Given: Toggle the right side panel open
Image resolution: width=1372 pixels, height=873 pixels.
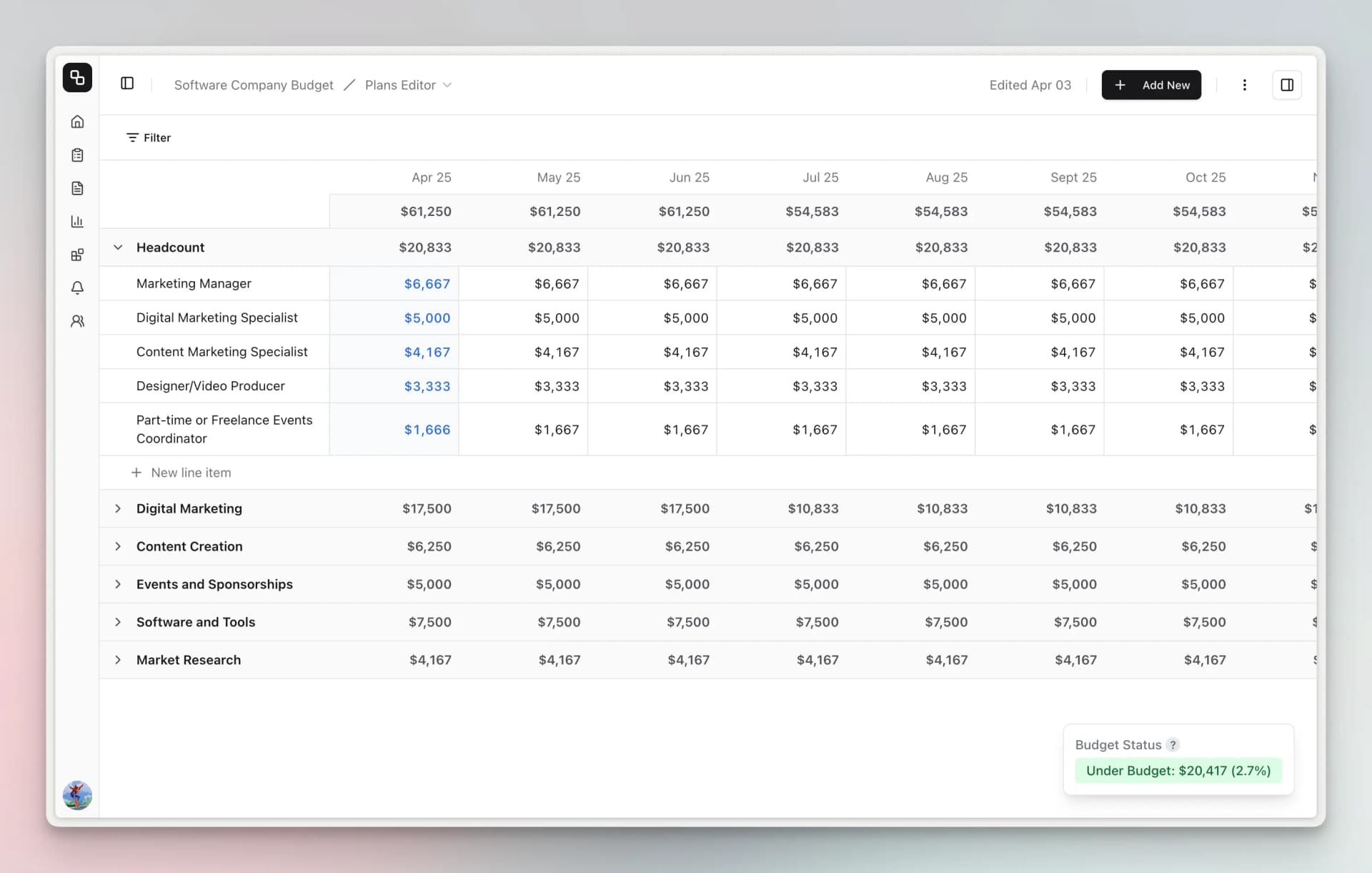Looking at the screenshot, I should (1288, 84).
